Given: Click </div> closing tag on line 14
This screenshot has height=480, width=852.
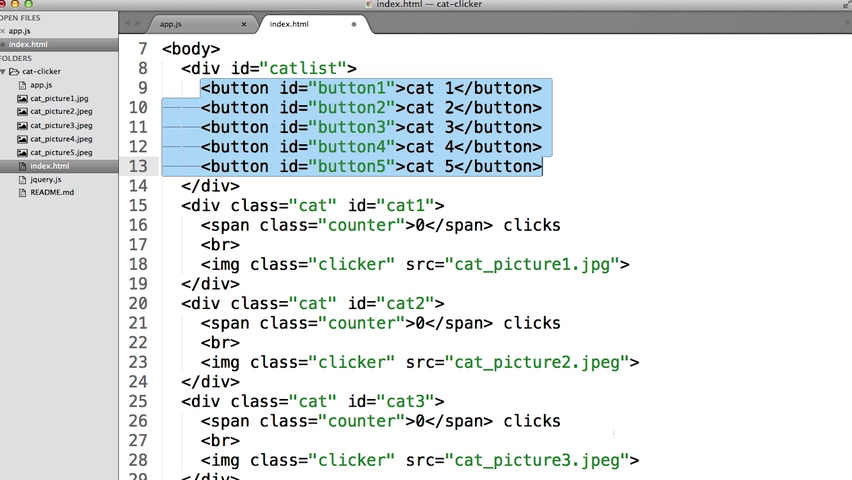Looking at the screenshot, I should click(x=210, y=186).
